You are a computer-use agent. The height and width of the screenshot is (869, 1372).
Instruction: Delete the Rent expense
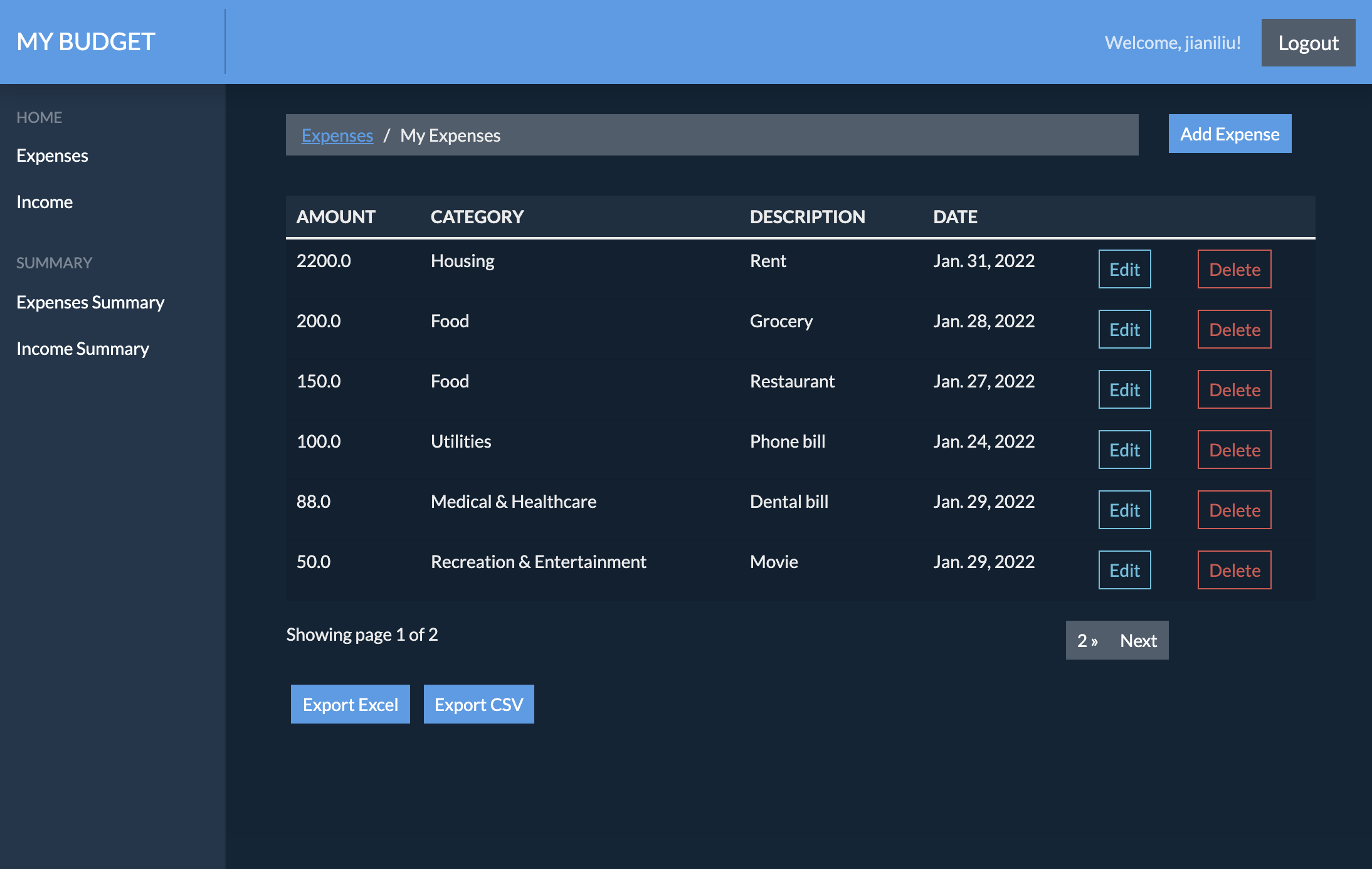click(x=1233, y=270)
